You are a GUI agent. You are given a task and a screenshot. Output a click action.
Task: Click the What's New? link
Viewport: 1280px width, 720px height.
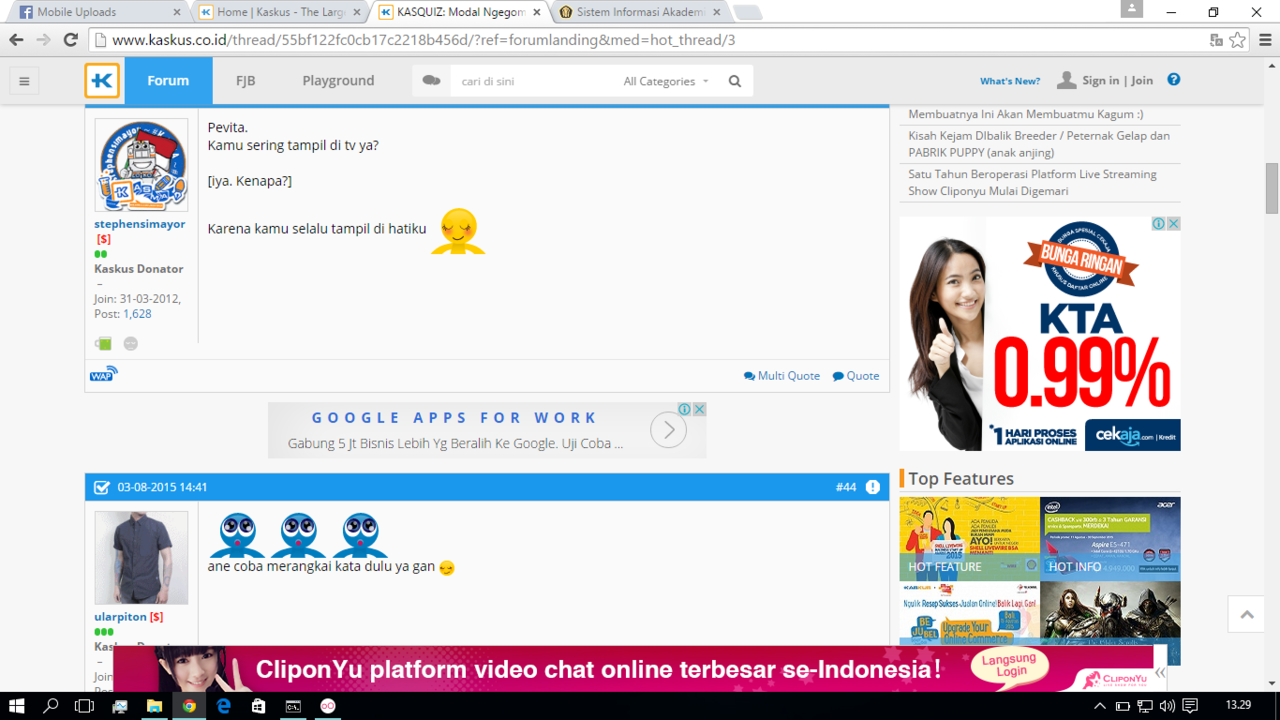pos(1010,81)
